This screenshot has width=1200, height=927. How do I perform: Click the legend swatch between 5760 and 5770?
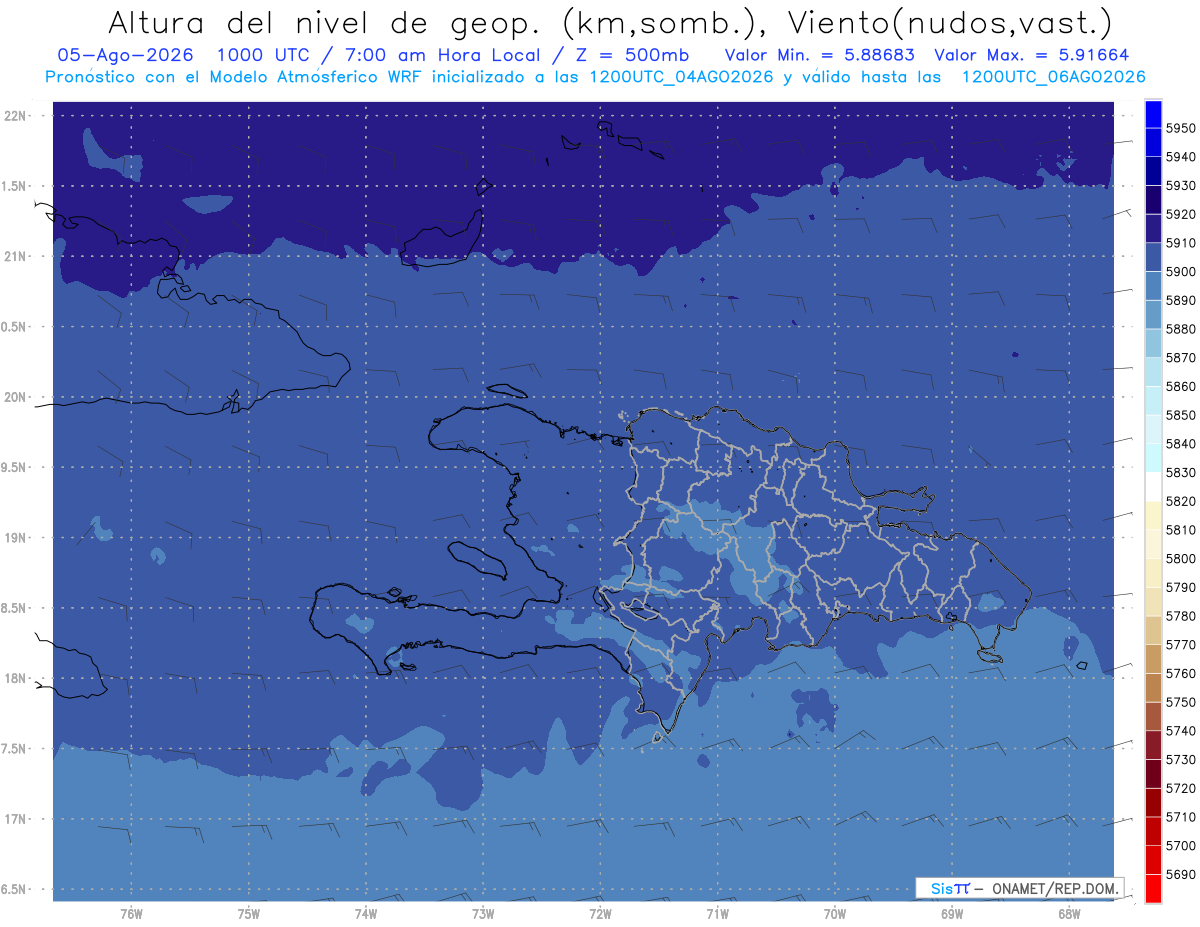click(1153, 659)
